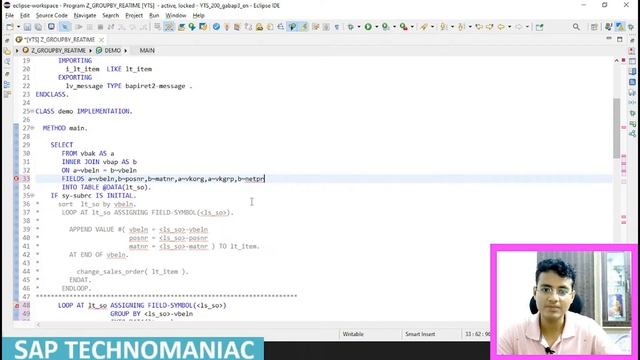Click the Activate object match icon

227,27
